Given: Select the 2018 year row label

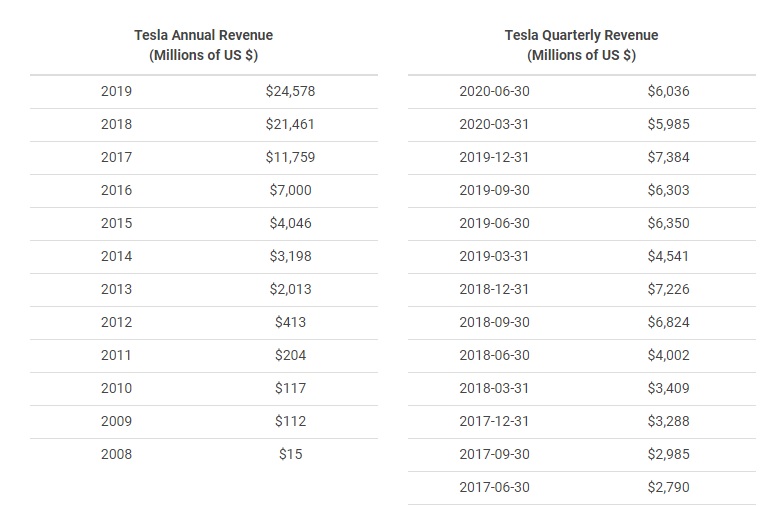Looking at the screenshot, I should (x=116, y=124).
